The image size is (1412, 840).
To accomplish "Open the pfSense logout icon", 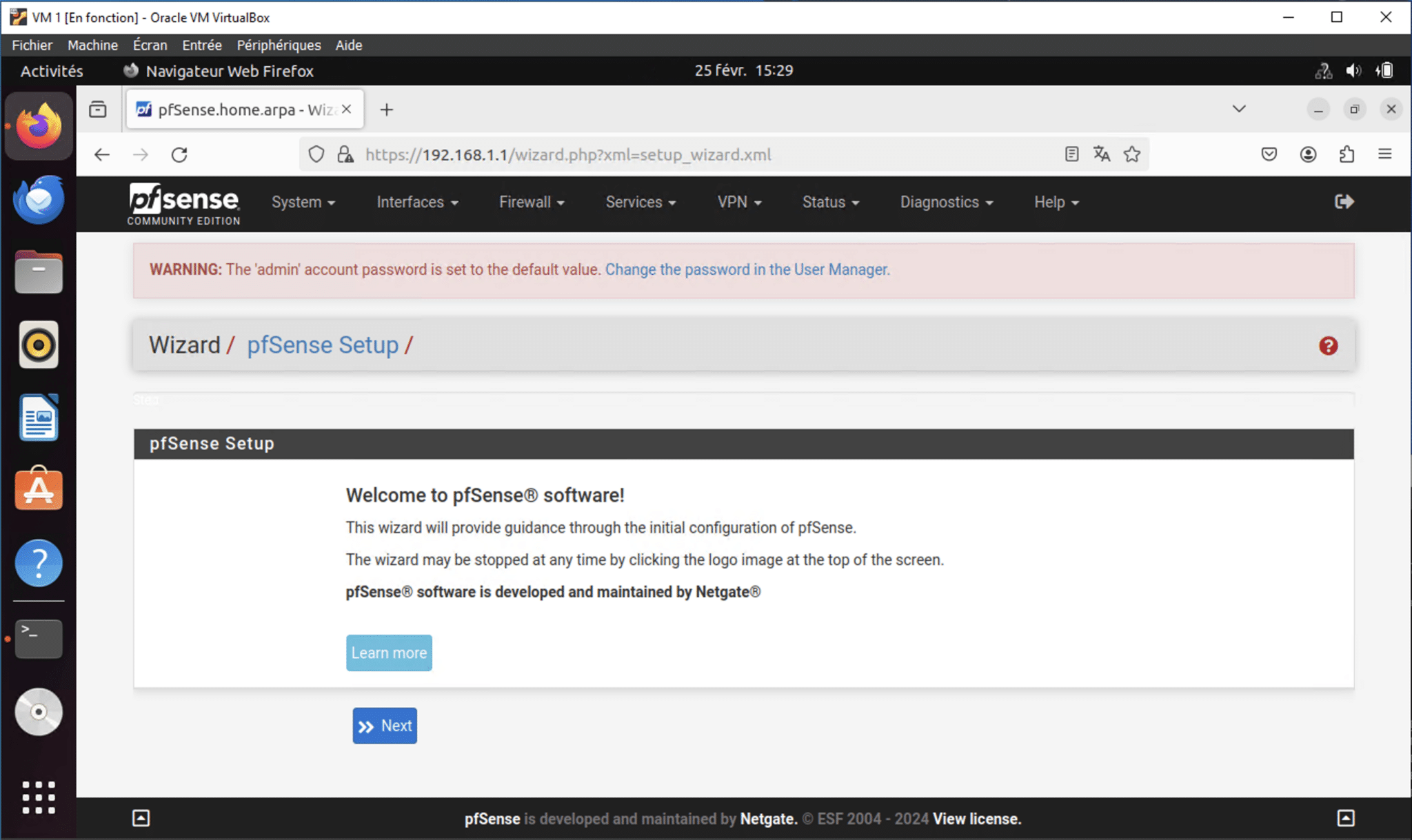I will click(x=1343, y=202).
